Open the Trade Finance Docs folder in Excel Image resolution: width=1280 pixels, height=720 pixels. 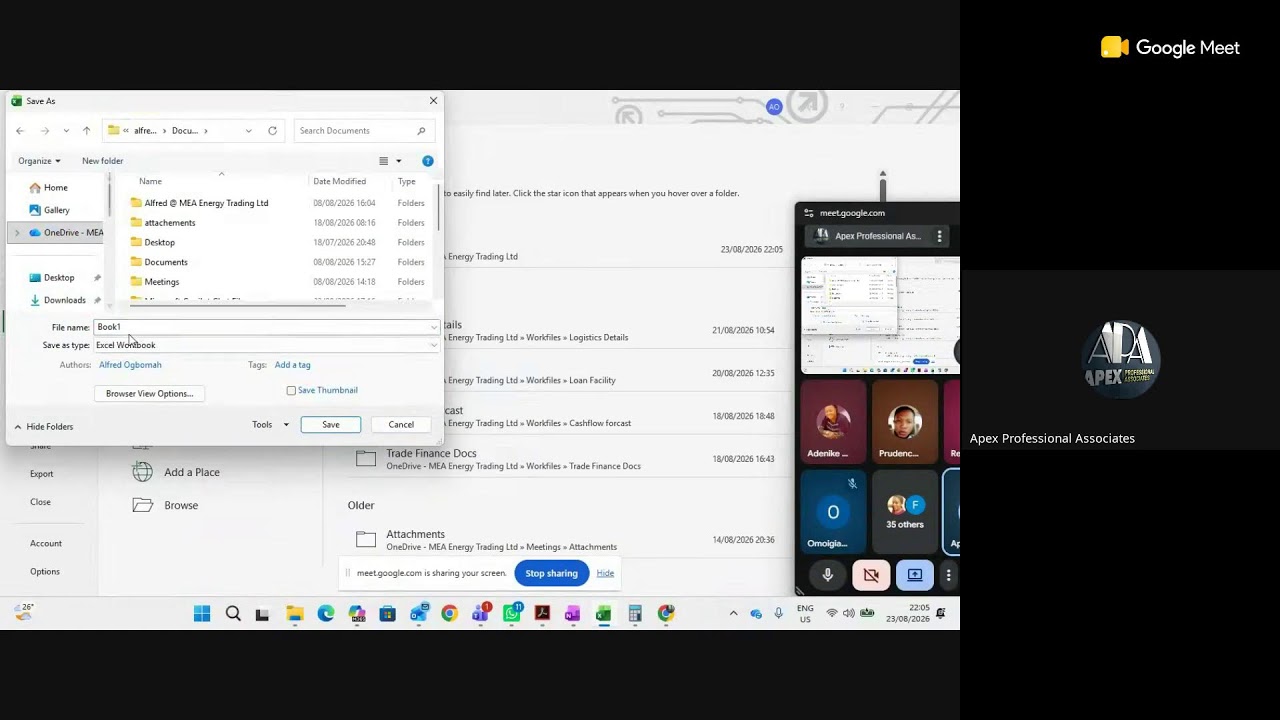(x=565, y=459)
